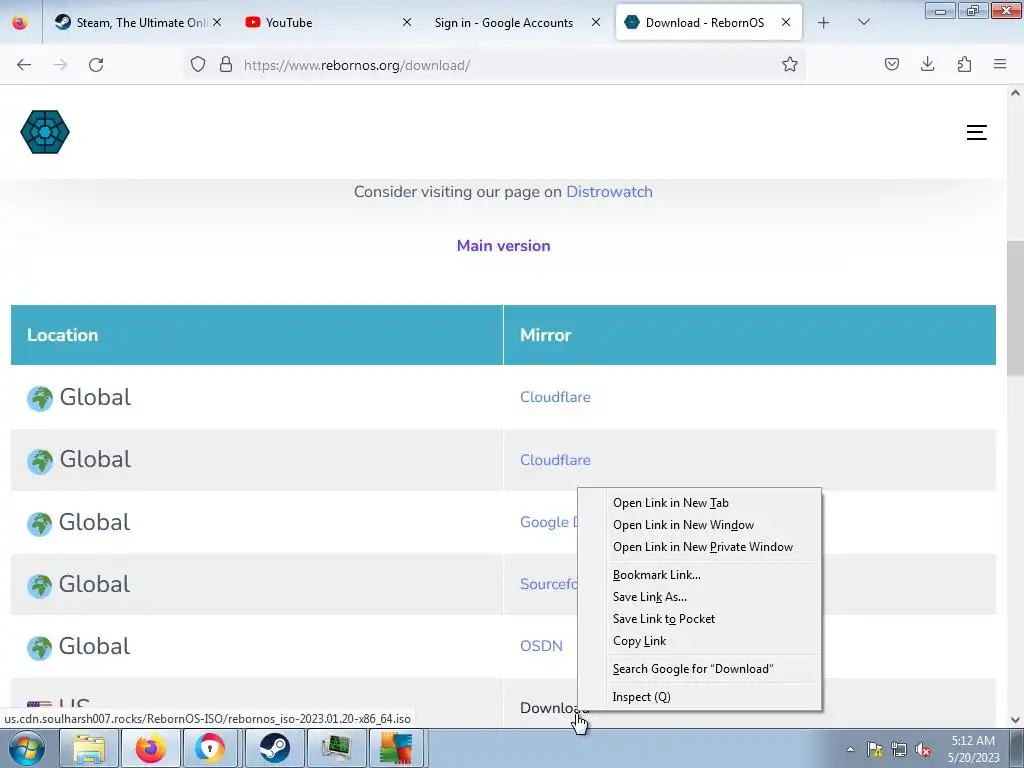Open Firefox application hamburger menu
This screenshot has width=1024, height=768.
1000,64
